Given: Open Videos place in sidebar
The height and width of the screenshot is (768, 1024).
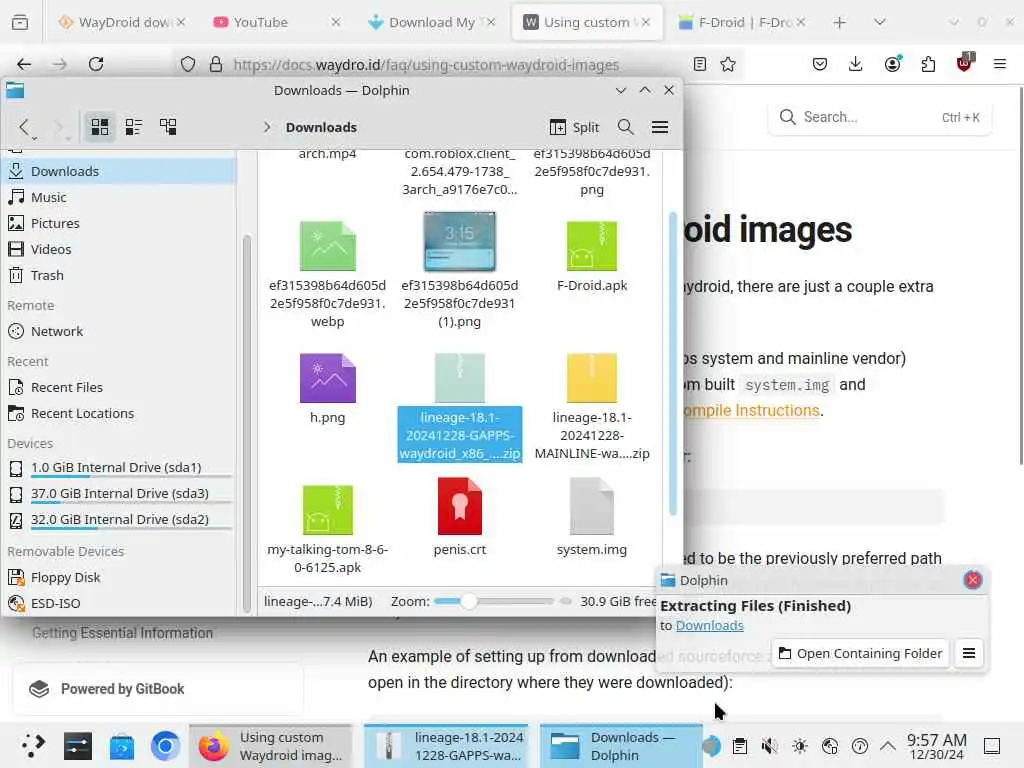Looking at the screenshot, I should click(120, 249).
